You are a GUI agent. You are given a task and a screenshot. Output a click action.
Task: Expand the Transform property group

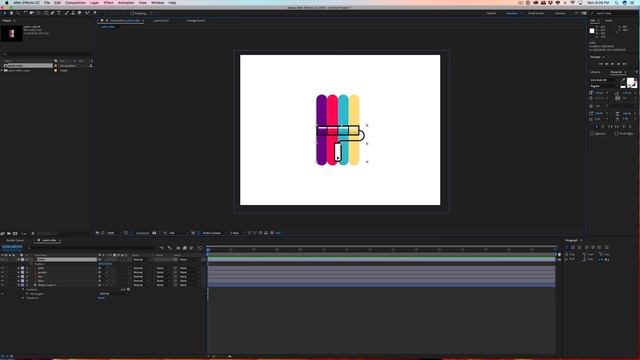point(23,298)
